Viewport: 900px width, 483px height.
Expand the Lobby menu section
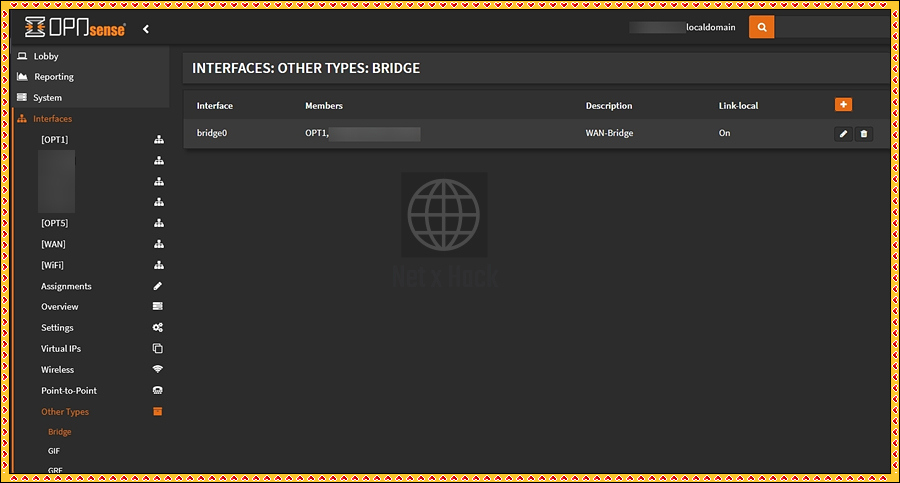pyautogui.click(x=46, y=57)
